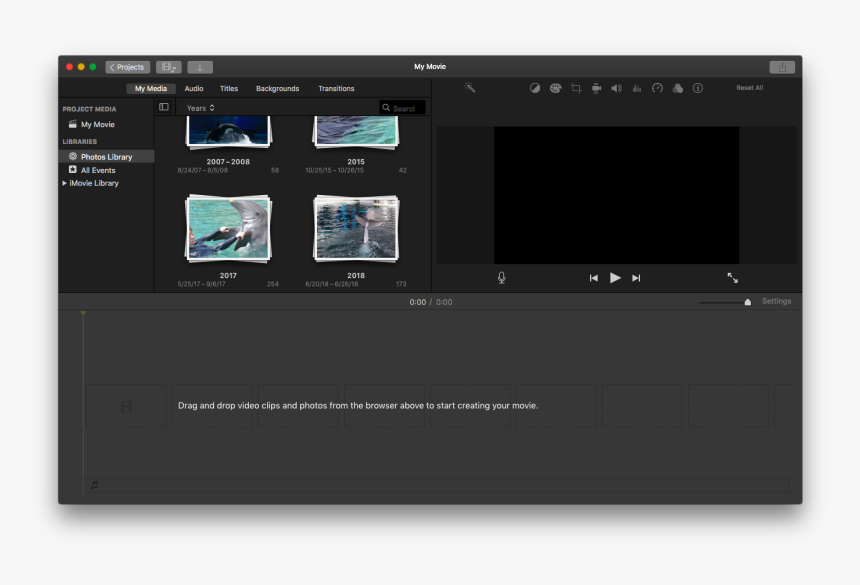860x585 pixels.
Task: Click Reset All adjustments
Action: click(x=749, y=88)
